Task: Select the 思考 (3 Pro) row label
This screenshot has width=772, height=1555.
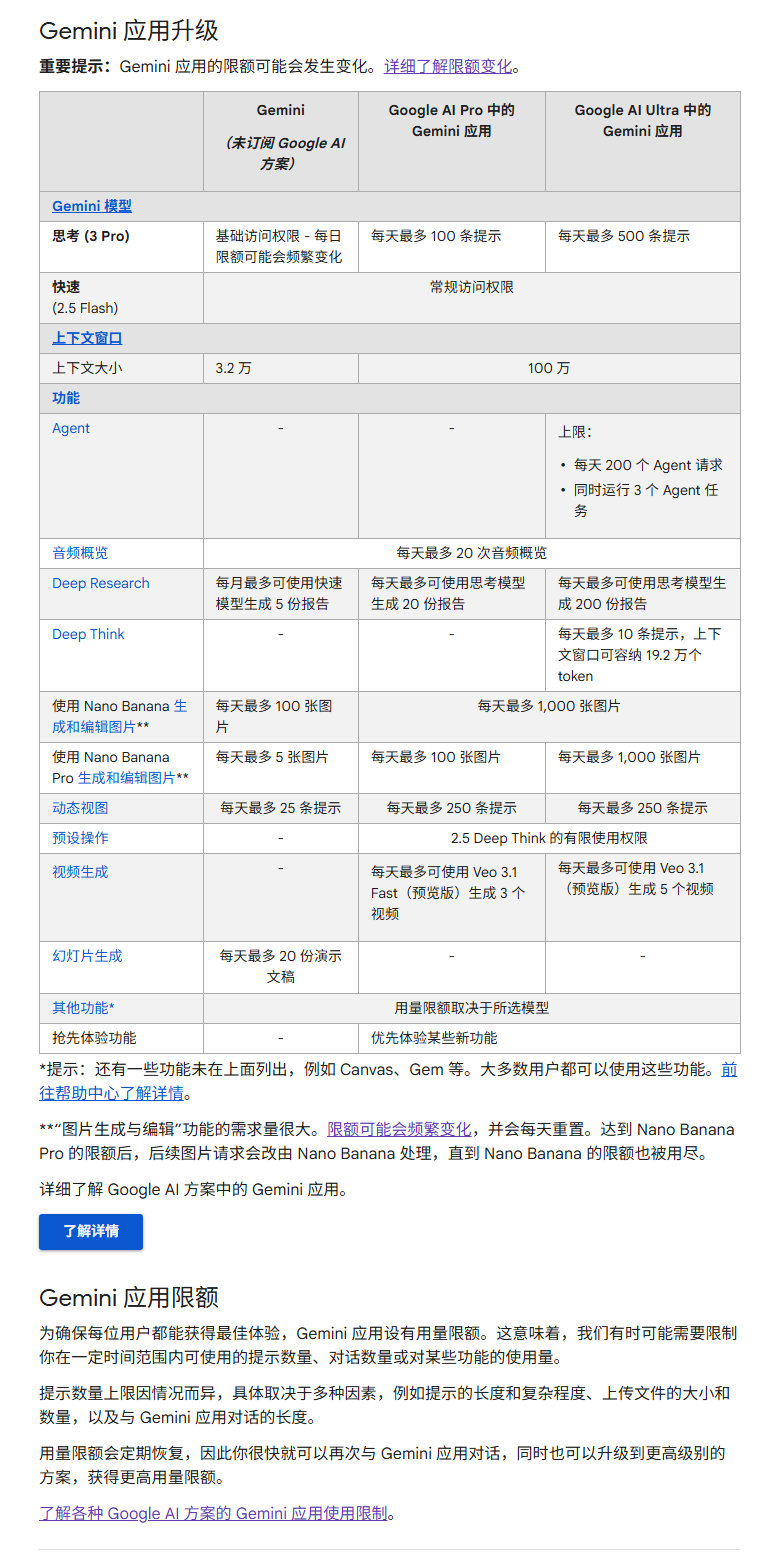Action: pyautogui.click(x=91, y=236)
